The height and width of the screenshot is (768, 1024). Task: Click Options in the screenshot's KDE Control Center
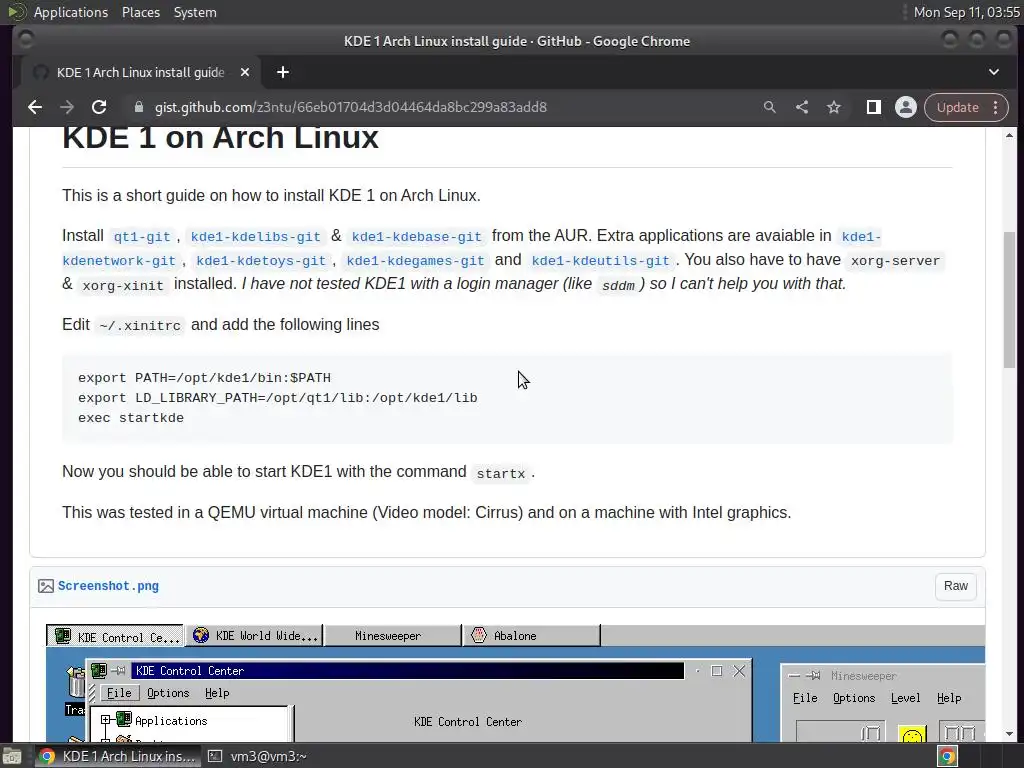(168, 693)
